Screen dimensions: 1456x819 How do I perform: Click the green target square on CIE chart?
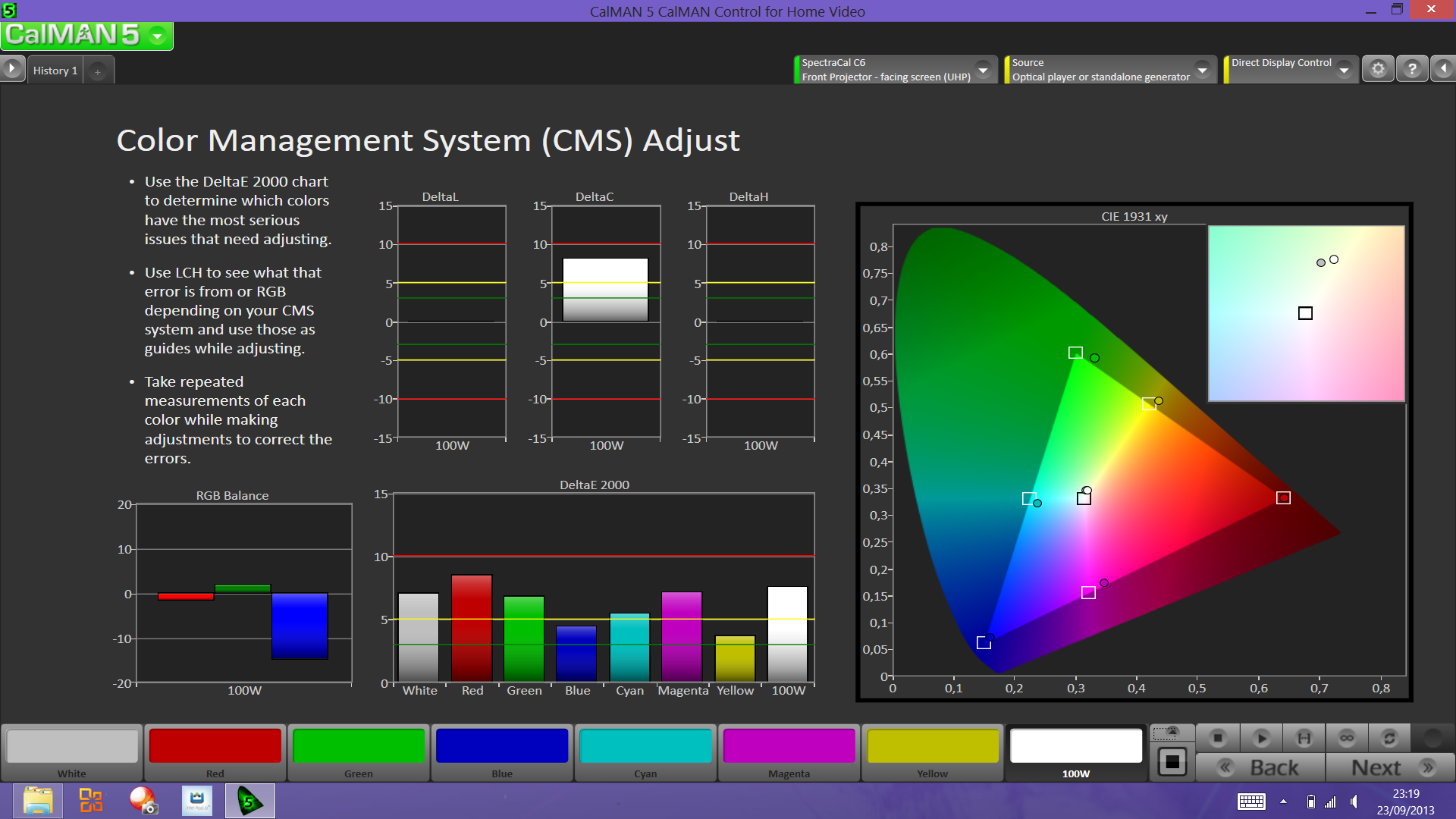1075,353
